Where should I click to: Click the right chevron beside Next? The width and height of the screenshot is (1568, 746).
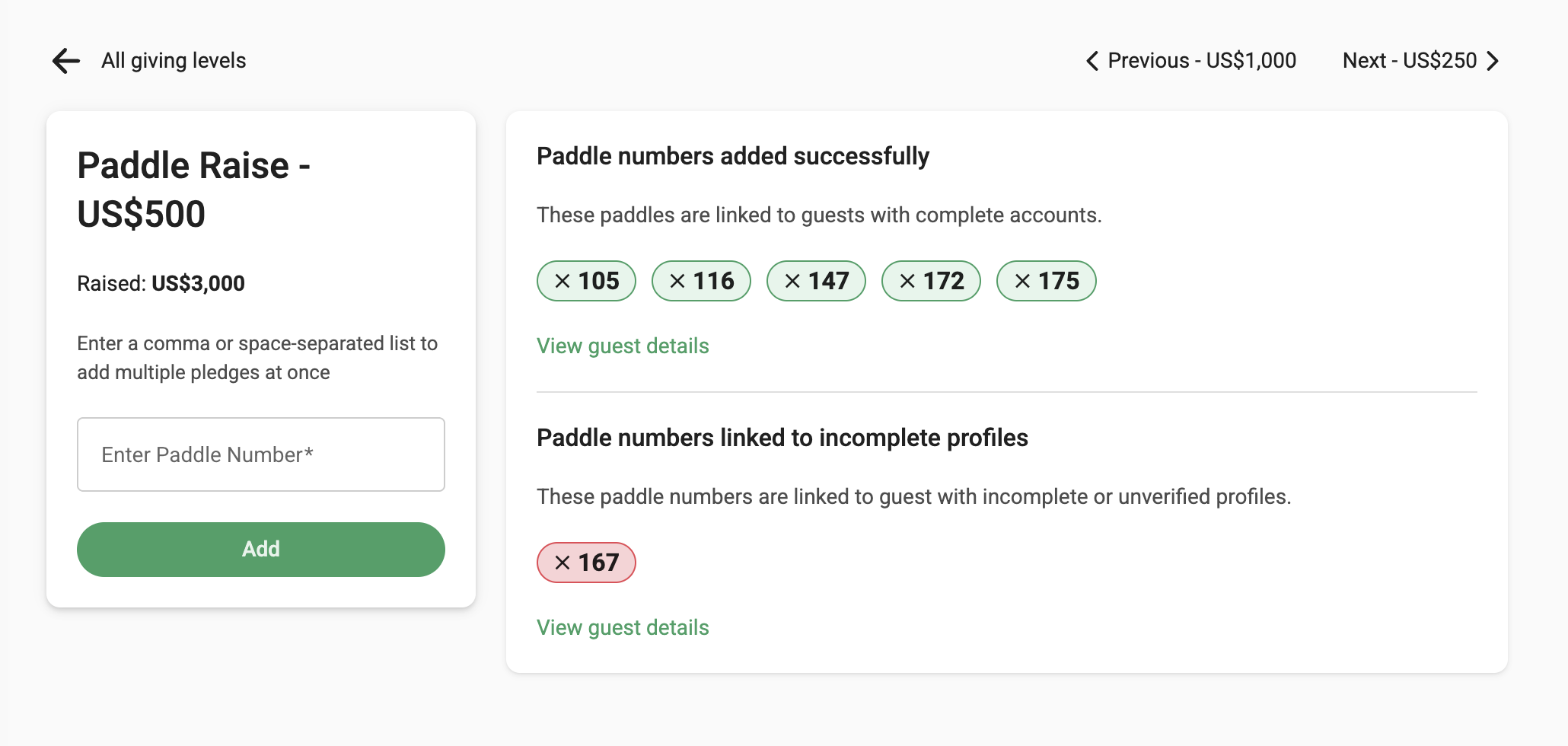tap(1493, 61)
